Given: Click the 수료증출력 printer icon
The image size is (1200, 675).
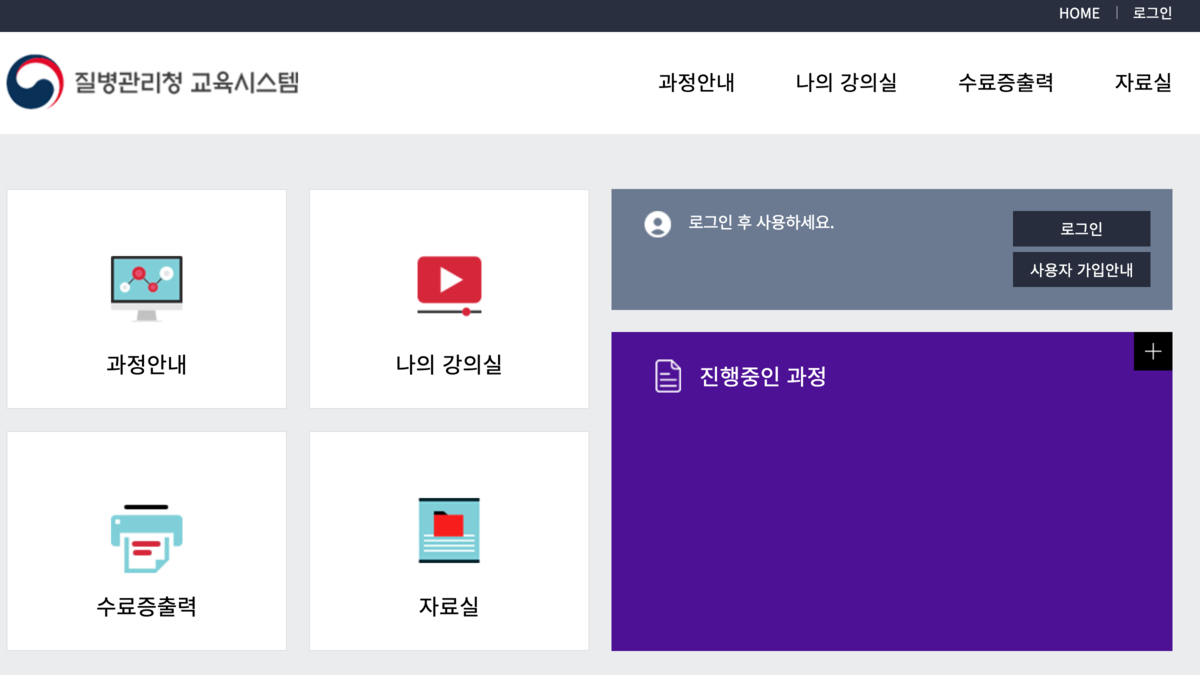Looking at the screenshot, I should pos(146,539).
